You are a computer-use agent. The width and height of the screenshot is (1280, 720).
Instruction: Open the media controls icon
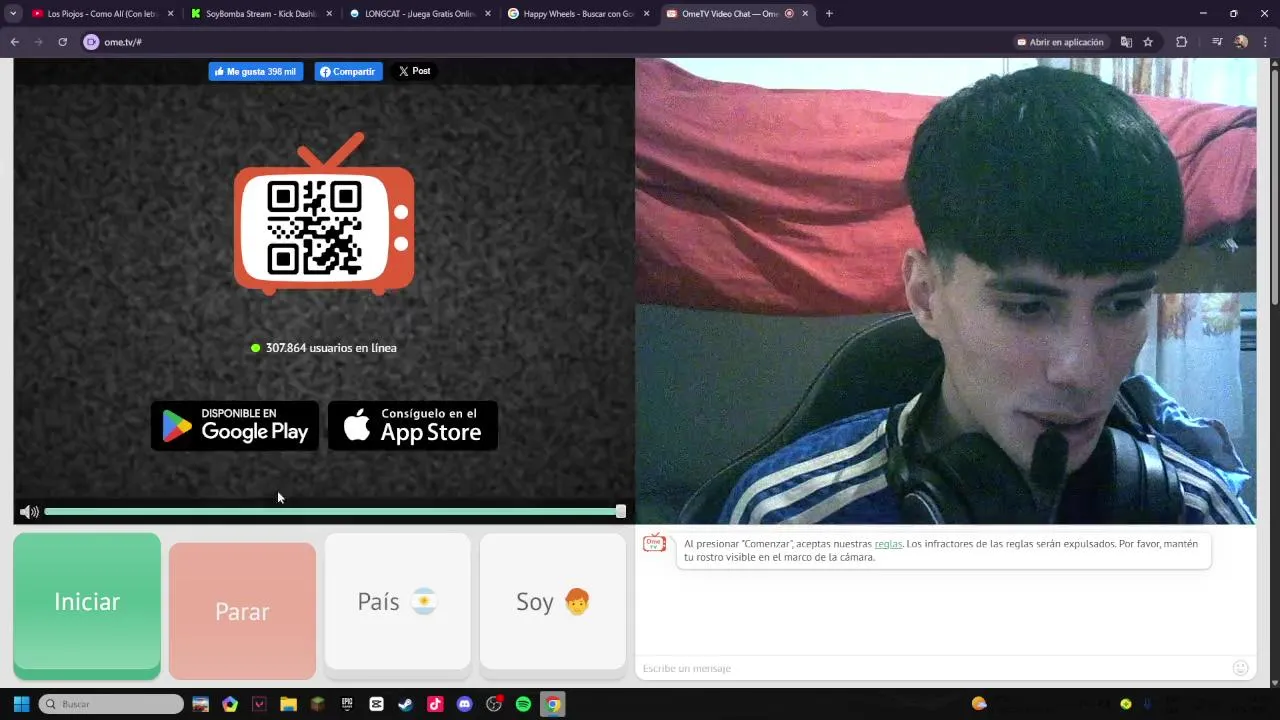1217,42
